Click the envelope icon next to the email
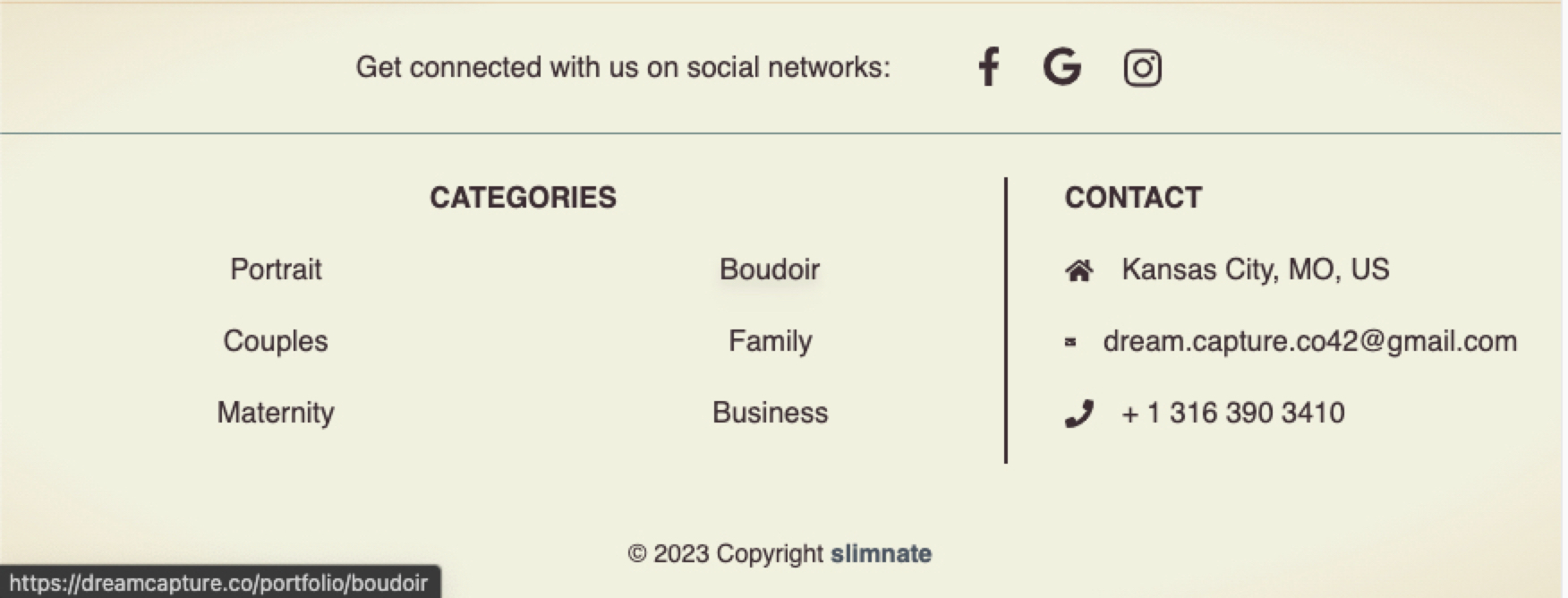1568x598 pixels. click(x=1070, y=342)
